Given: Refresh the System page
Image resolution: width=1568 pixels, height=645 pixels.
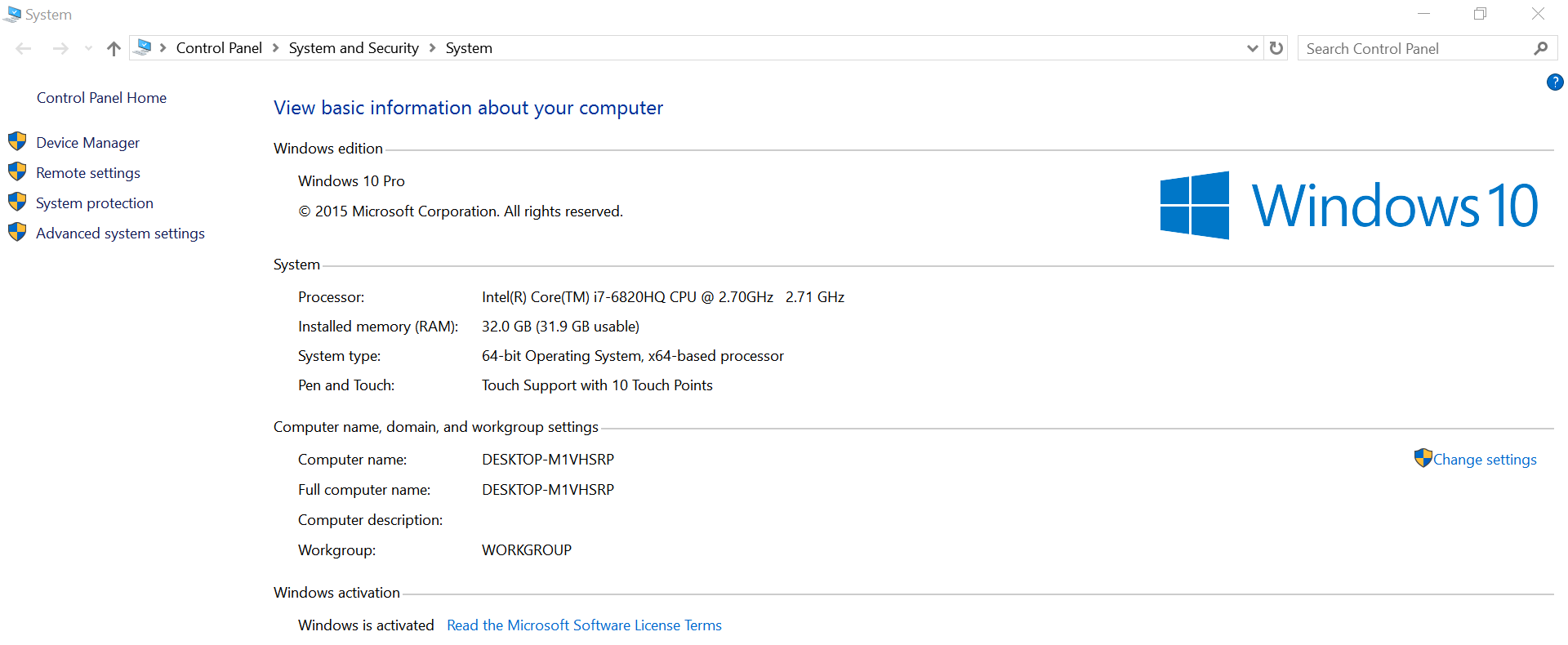Looking at the screenshot, I should (1276, 48).
